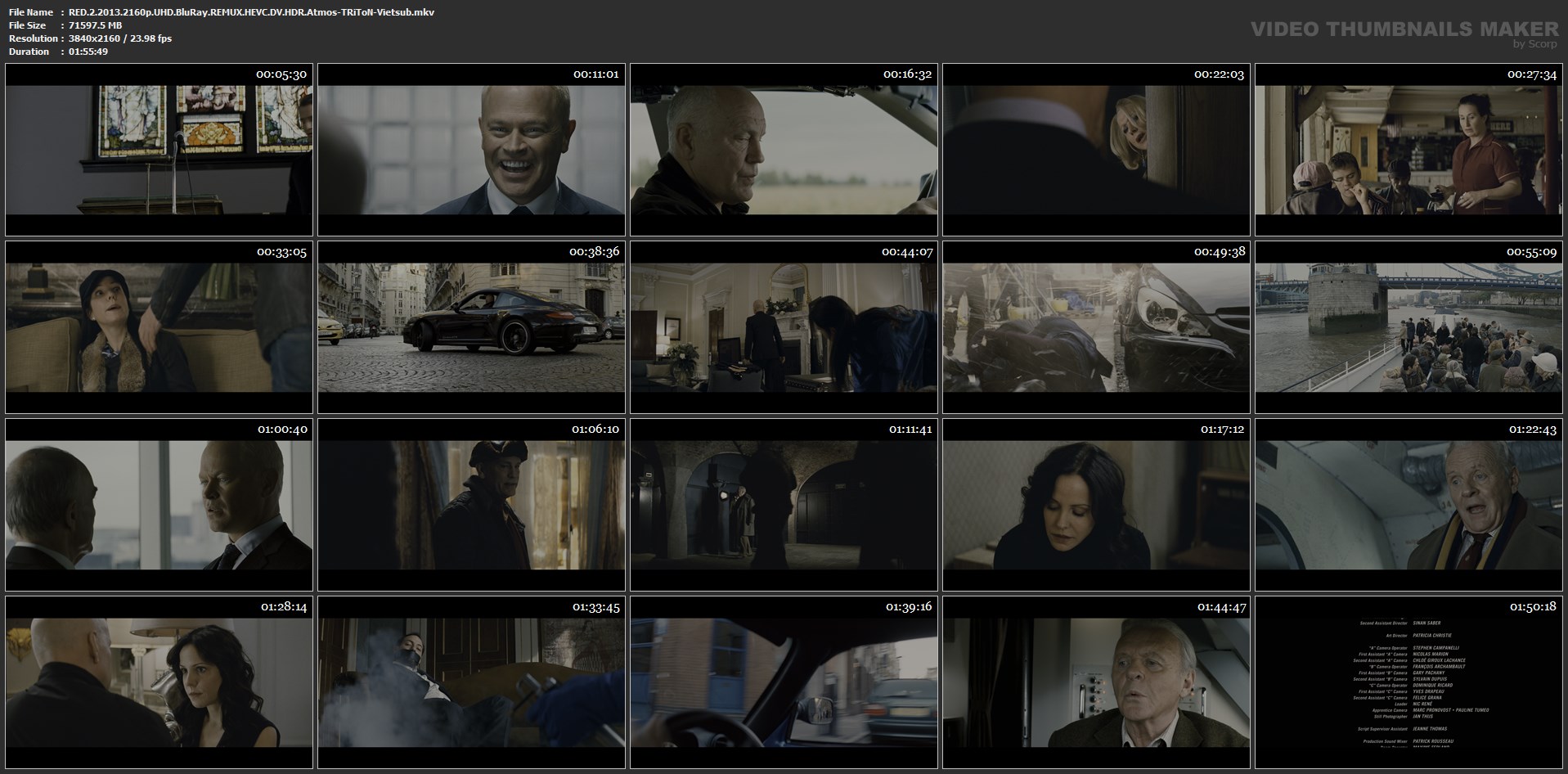Click the 00:05:30 timestamp label
Viewport: 1568px width, 774px height.
(281, 74)
